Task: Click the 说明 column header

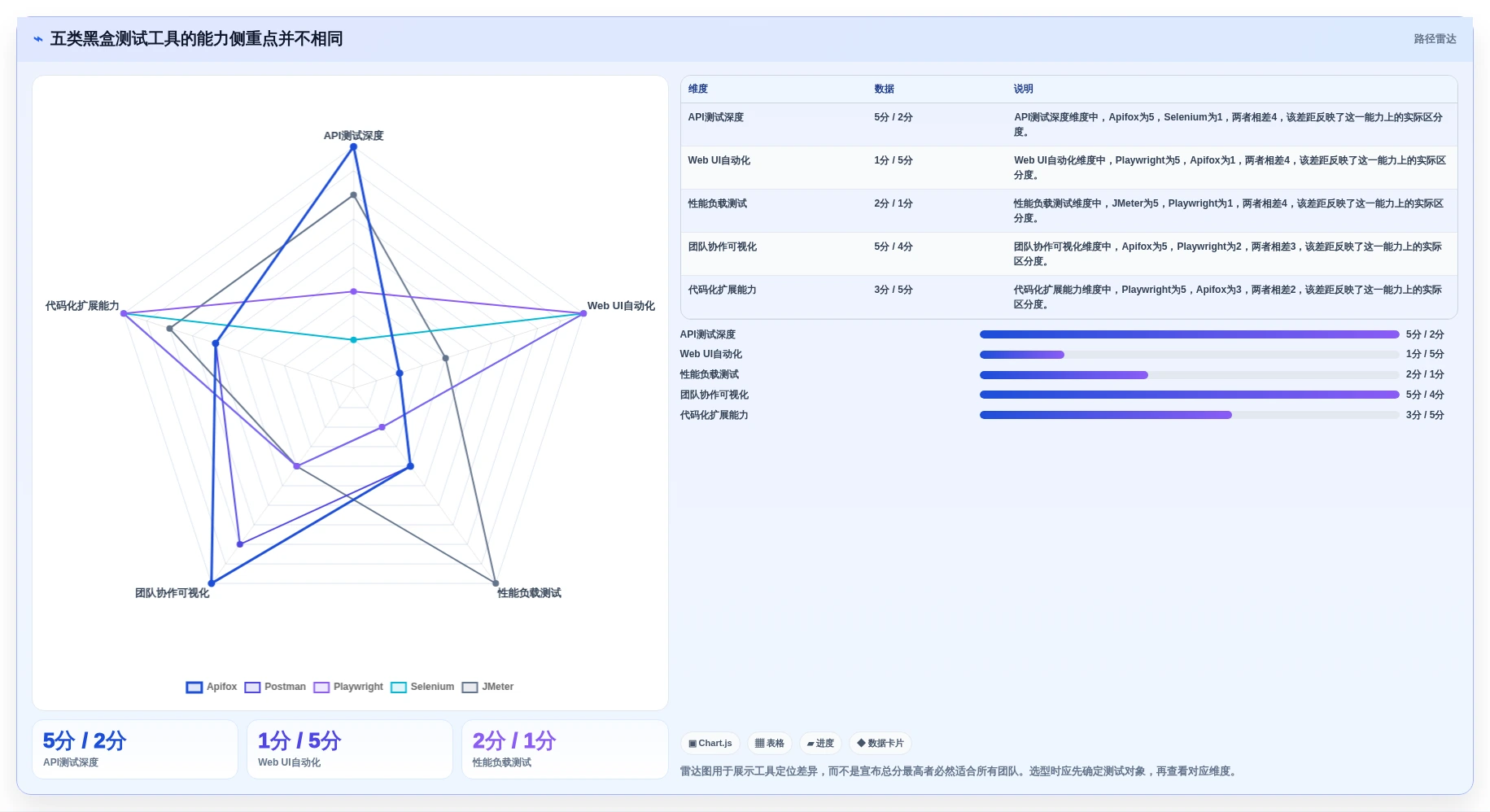Action: point(1023,89)
